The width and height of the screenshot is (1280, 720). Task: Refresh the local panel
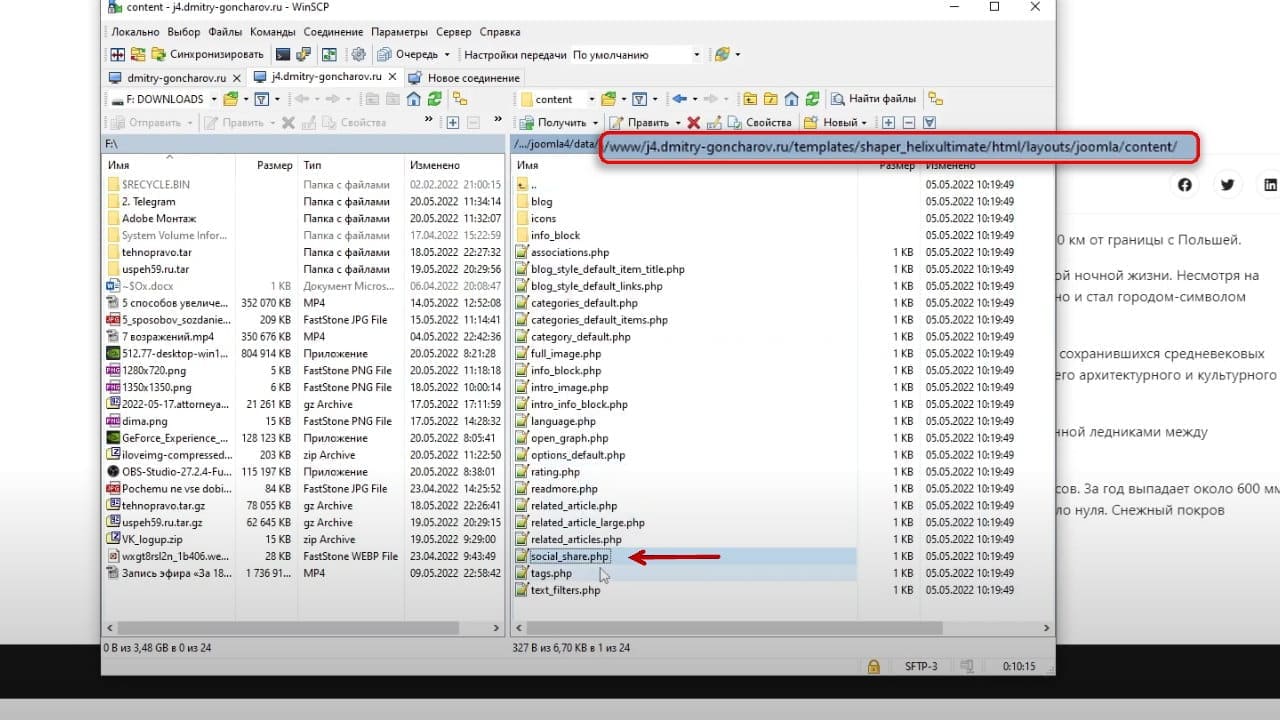pyautogui.click(x=434, y=99)
